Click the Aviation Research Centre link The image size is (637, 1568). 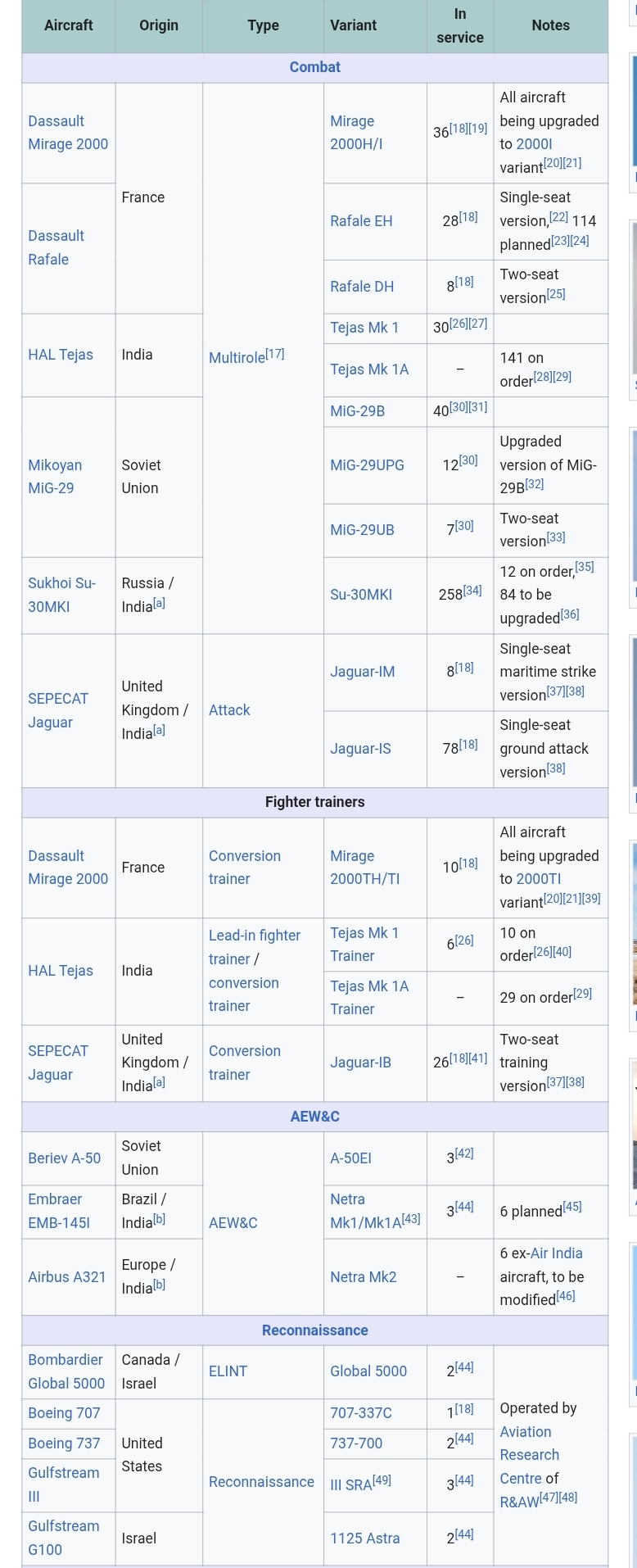(530, 1455)
